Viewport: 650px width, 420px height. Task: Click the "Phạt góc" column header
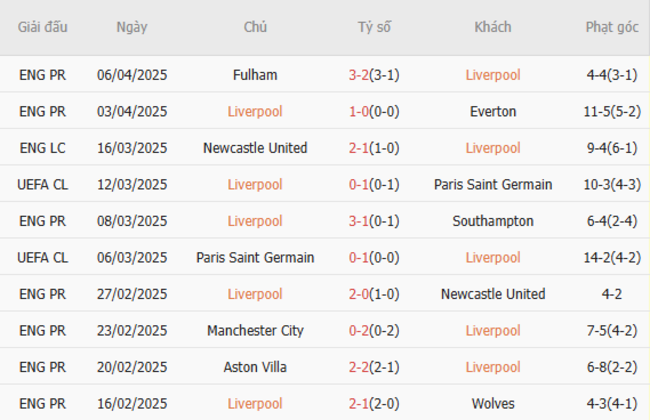pos(611,27)
